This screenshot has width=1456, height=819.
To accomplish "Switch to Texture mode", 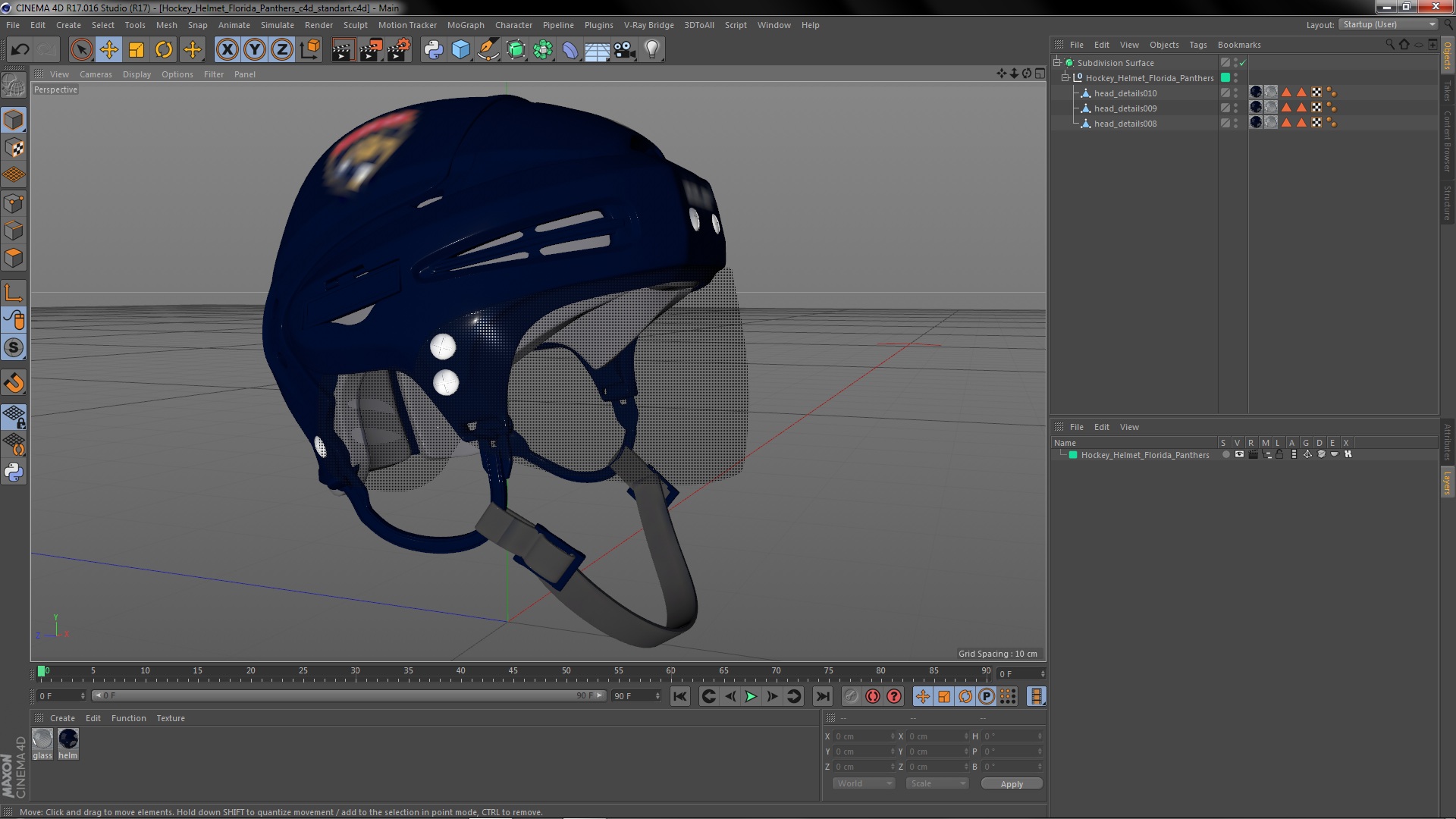I will tap(14, 148).
